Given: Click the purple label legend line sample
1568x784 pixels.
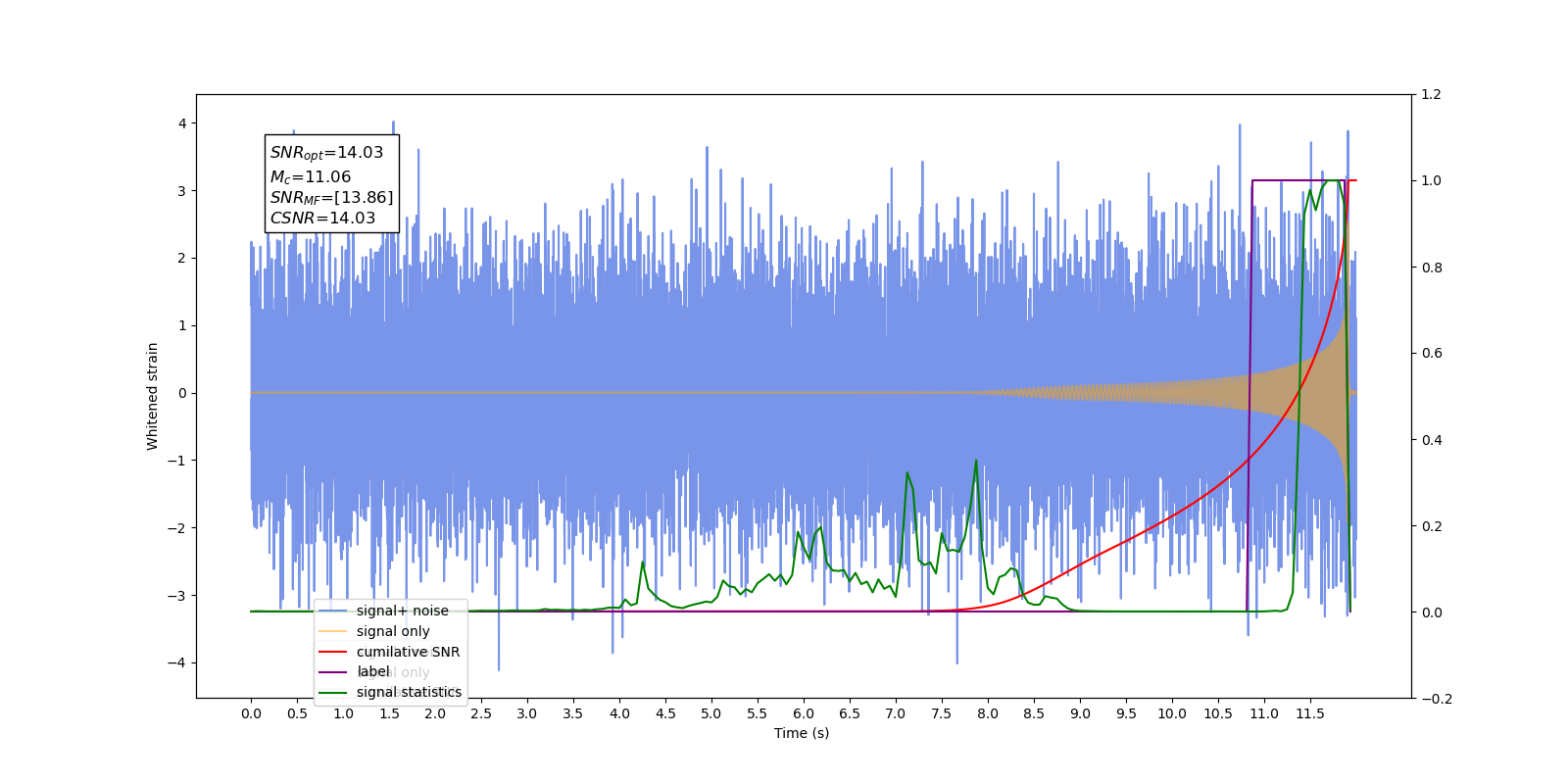Looking at the screenshot, I should (333, 672).
